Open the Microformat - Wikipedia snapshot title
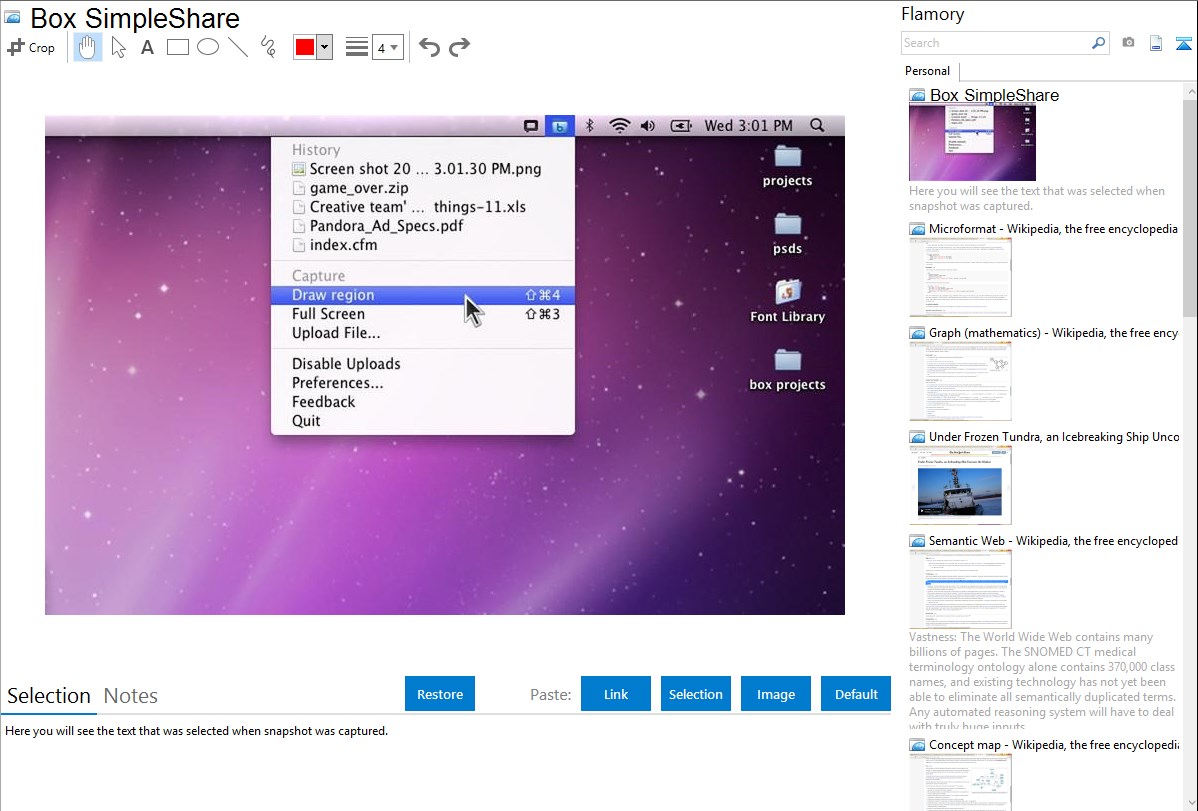Viewport: 1198px width, 811px height. click(1054, 229)
